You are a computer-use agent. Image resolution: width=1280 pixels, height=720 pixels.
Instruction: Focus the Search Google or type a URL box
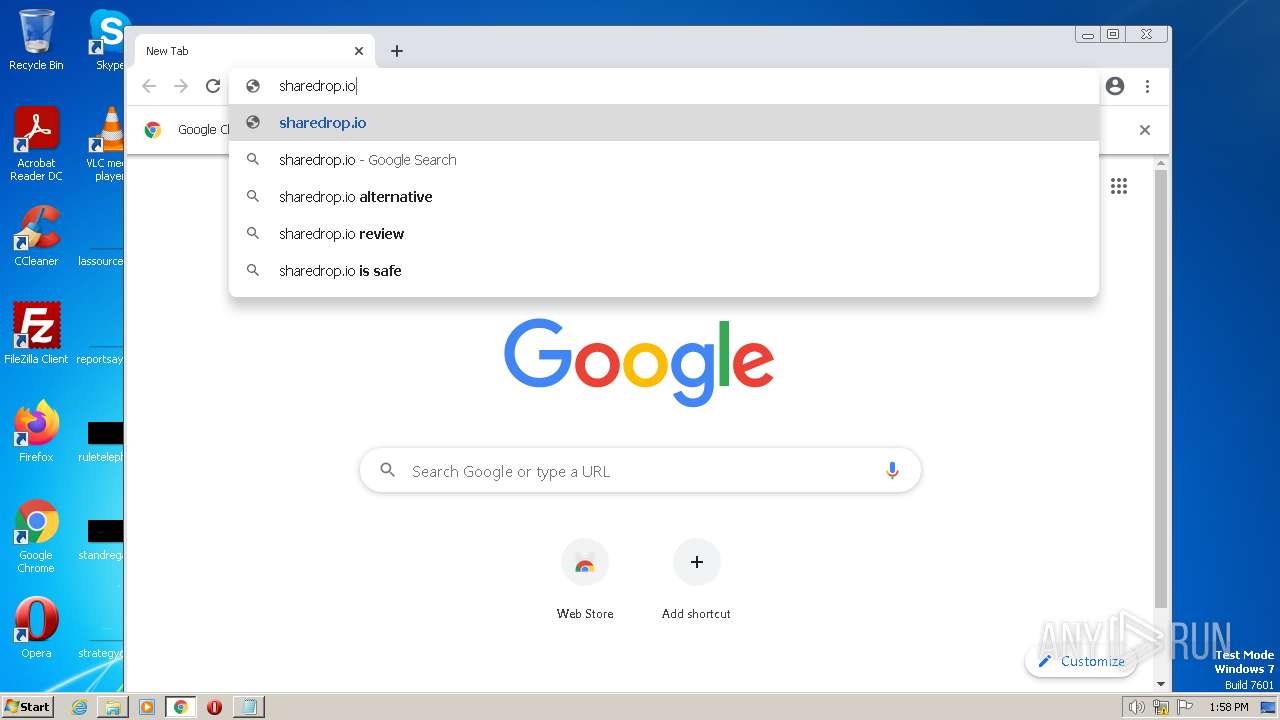[640, 471]
